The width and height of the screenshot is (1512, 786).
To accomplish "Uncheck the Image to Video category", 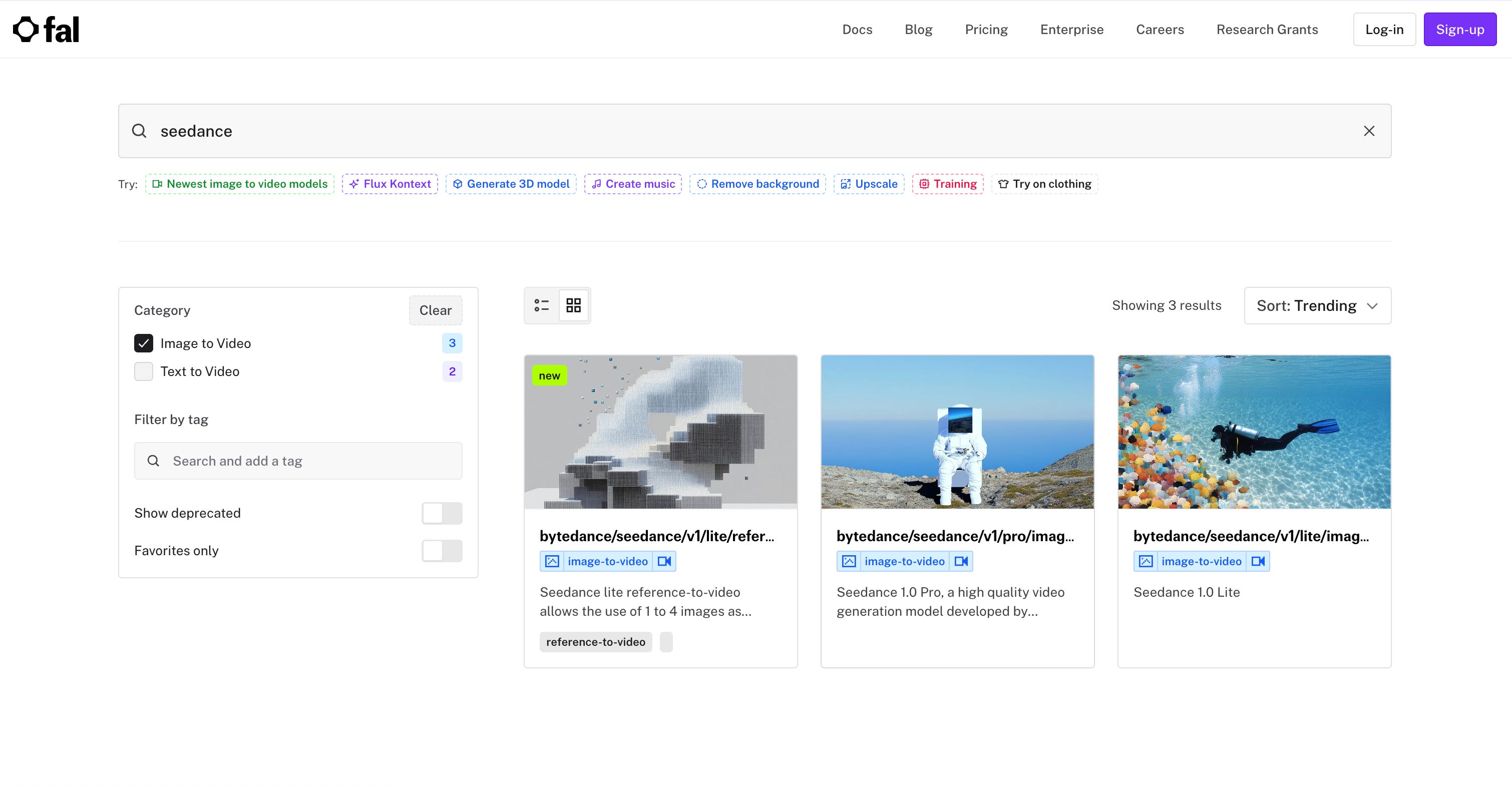I will click(144, 343).
